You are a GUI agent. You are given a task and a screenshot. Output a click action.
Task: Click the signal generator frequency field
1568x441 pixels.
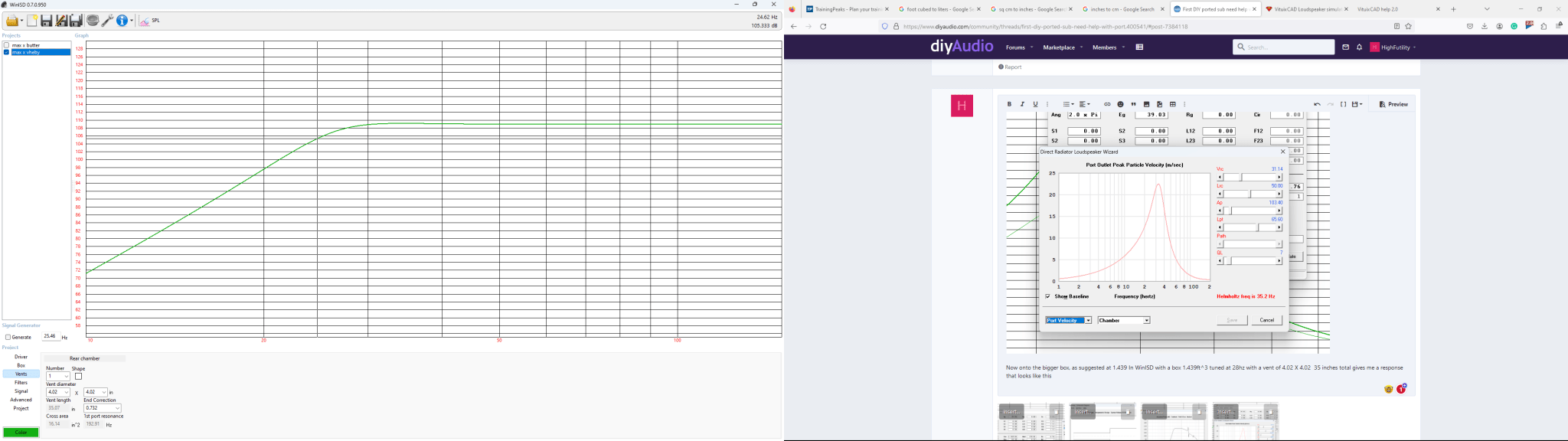click(x=51, y=336)
